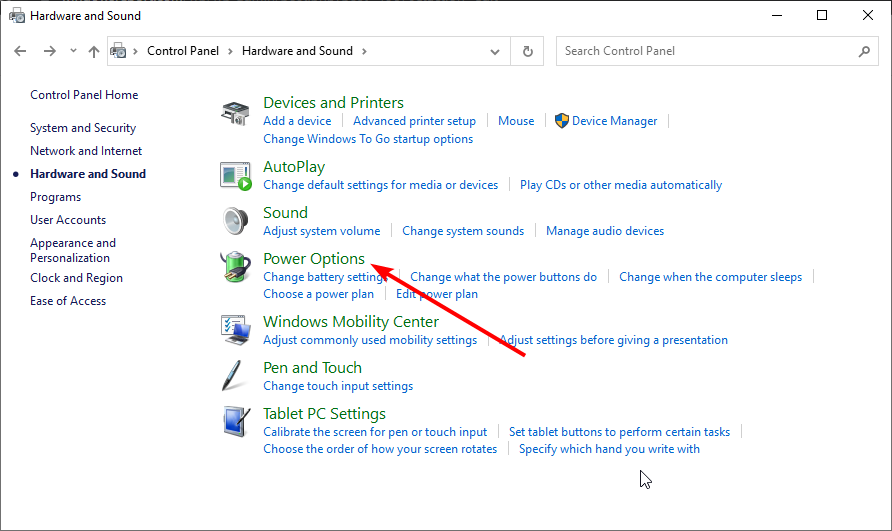Click Control Panel breadcrumb
892x531 pixels.
(183, 51)
